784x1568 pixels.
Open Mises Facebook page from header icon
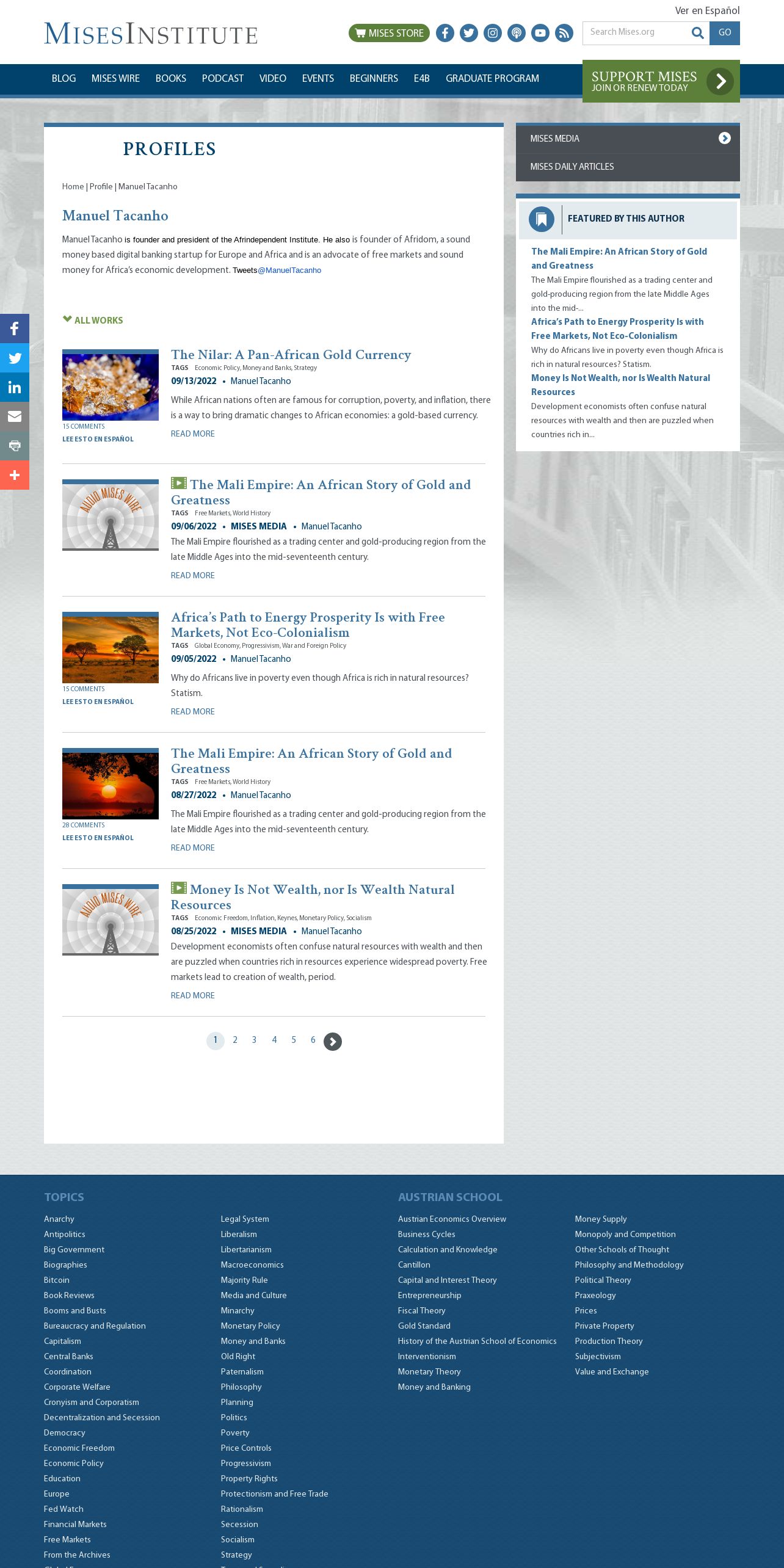coord(445,33)
